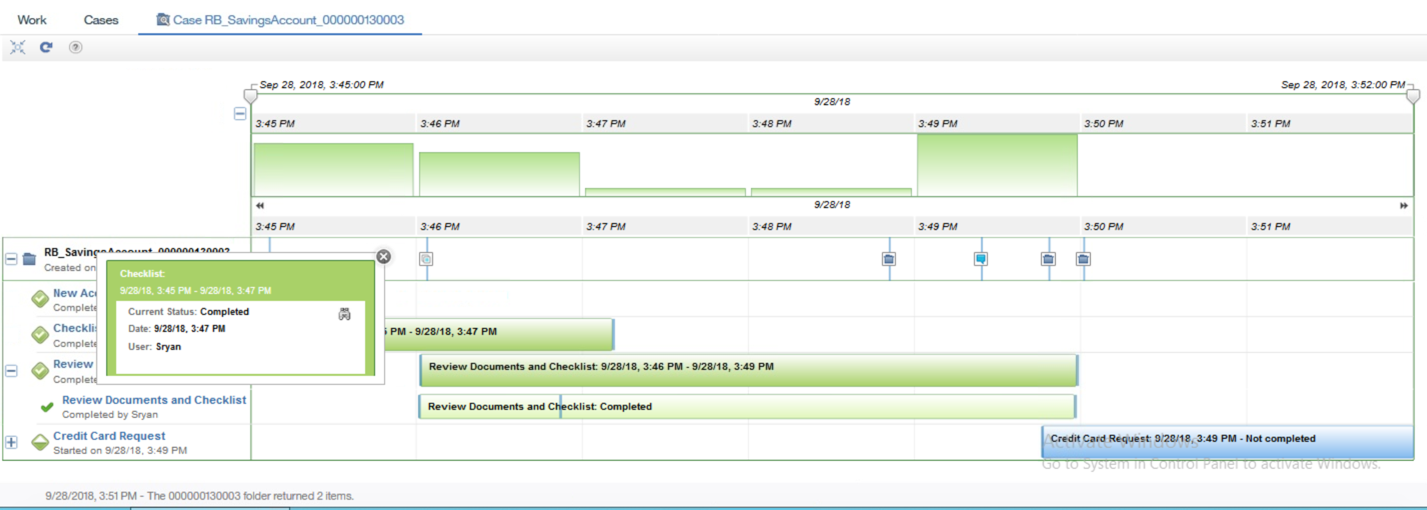The height and width of the screenshot is (510, 1427).
Task: Open Review Documents and Checklist step link
Action: 154,400
